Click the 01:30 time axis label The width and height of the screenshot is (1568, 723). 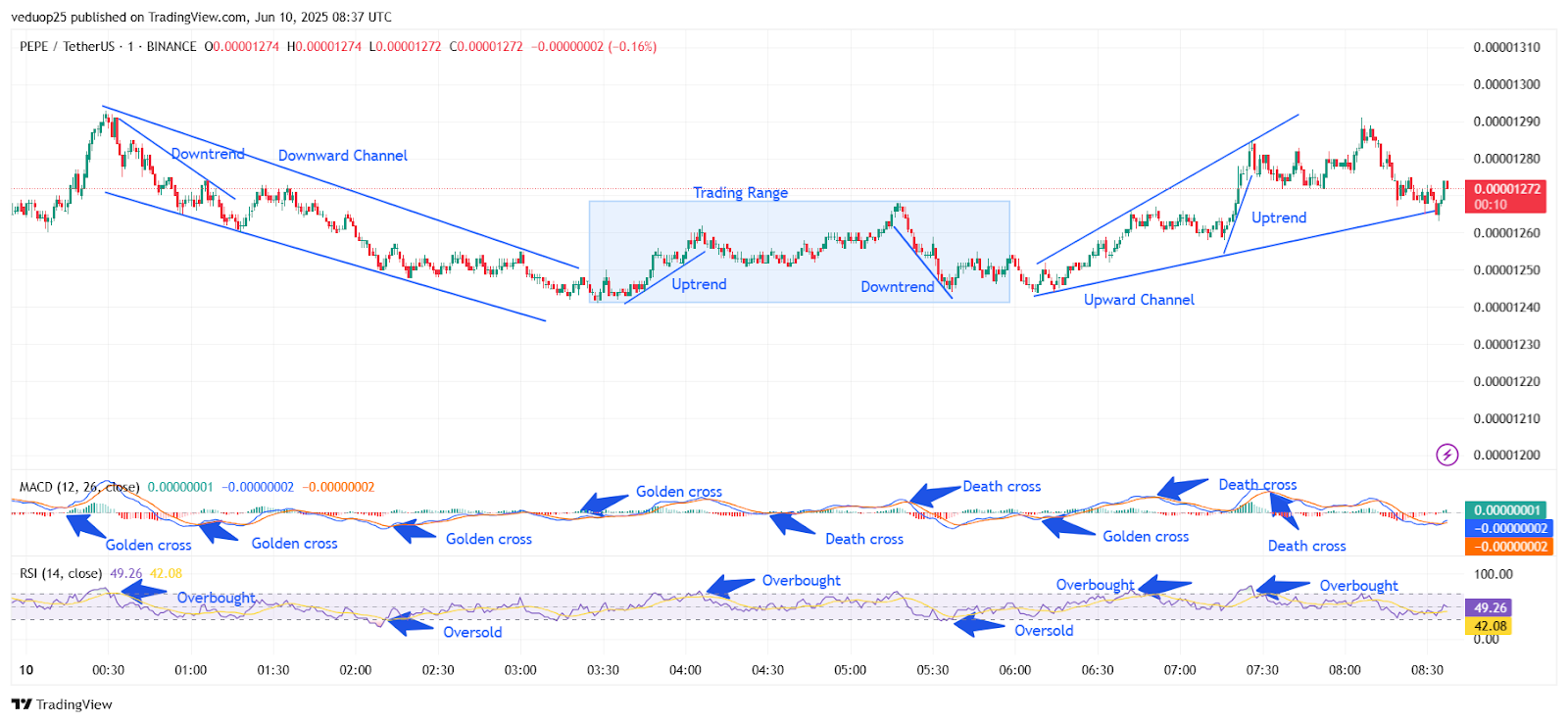coord(272,670)
